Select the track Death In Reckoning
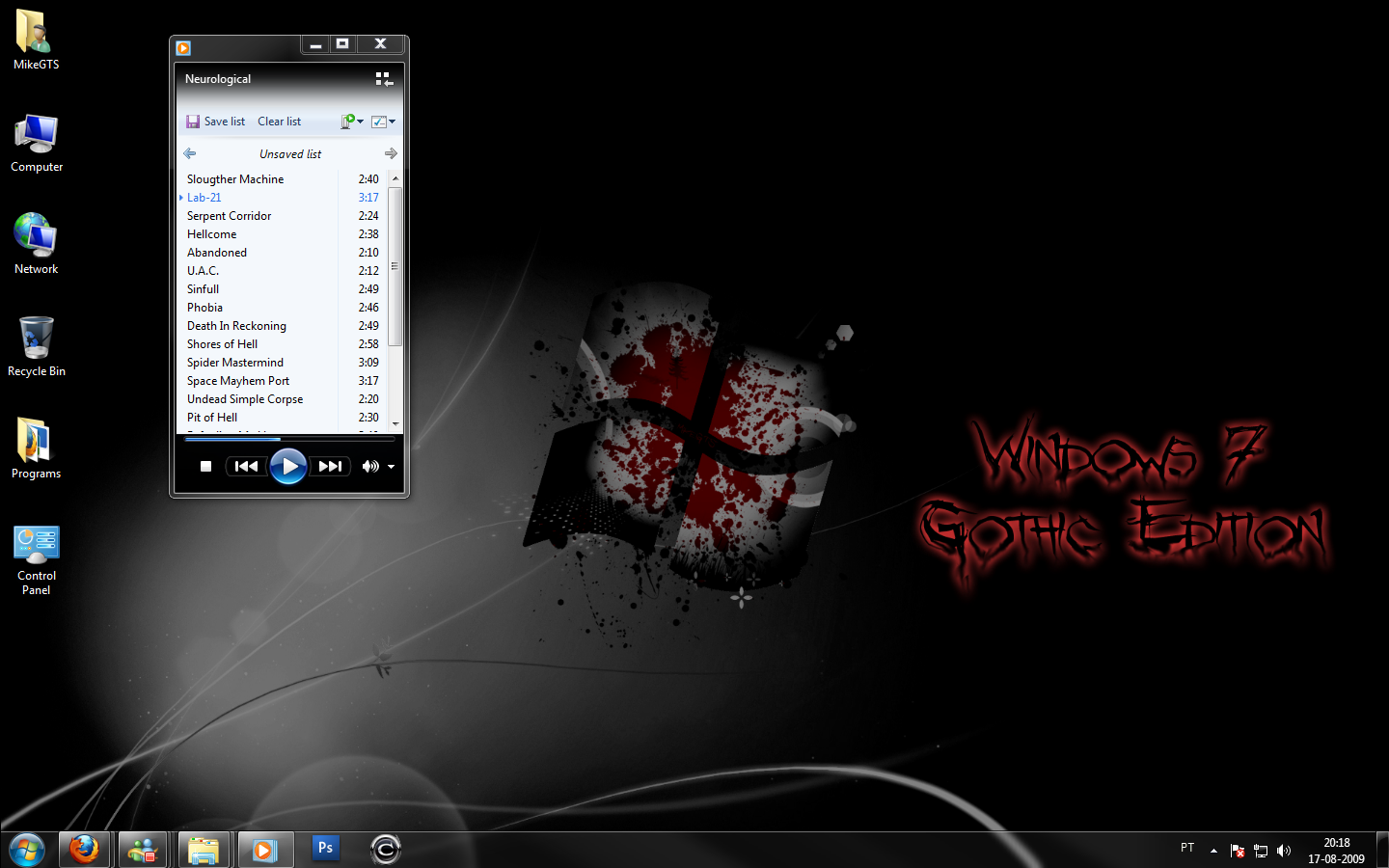The image size is (1389, 868). point(236,326)
